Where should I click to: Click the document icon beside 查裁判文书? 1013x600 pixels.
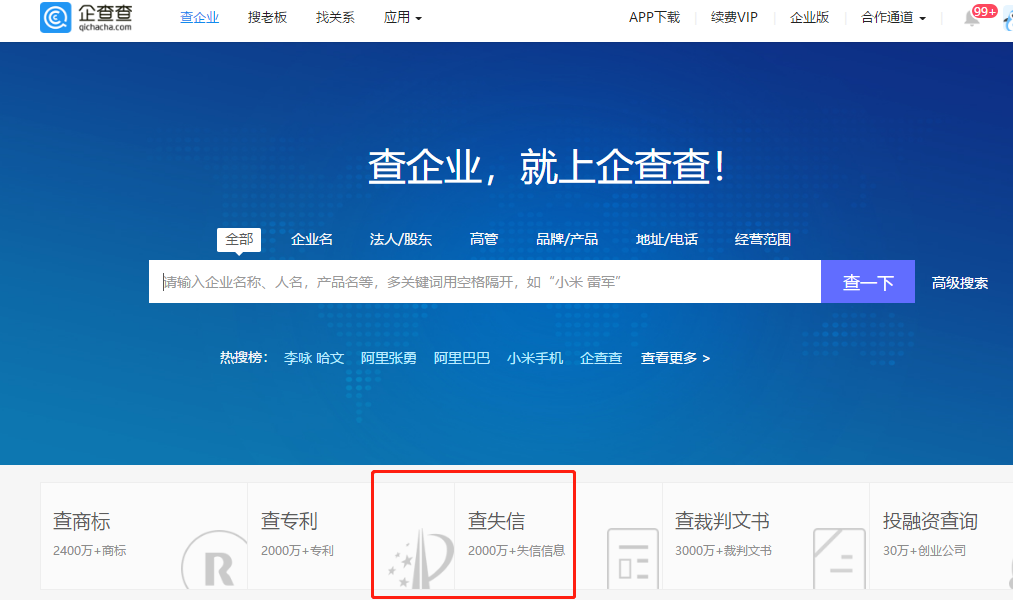point(633,559)
